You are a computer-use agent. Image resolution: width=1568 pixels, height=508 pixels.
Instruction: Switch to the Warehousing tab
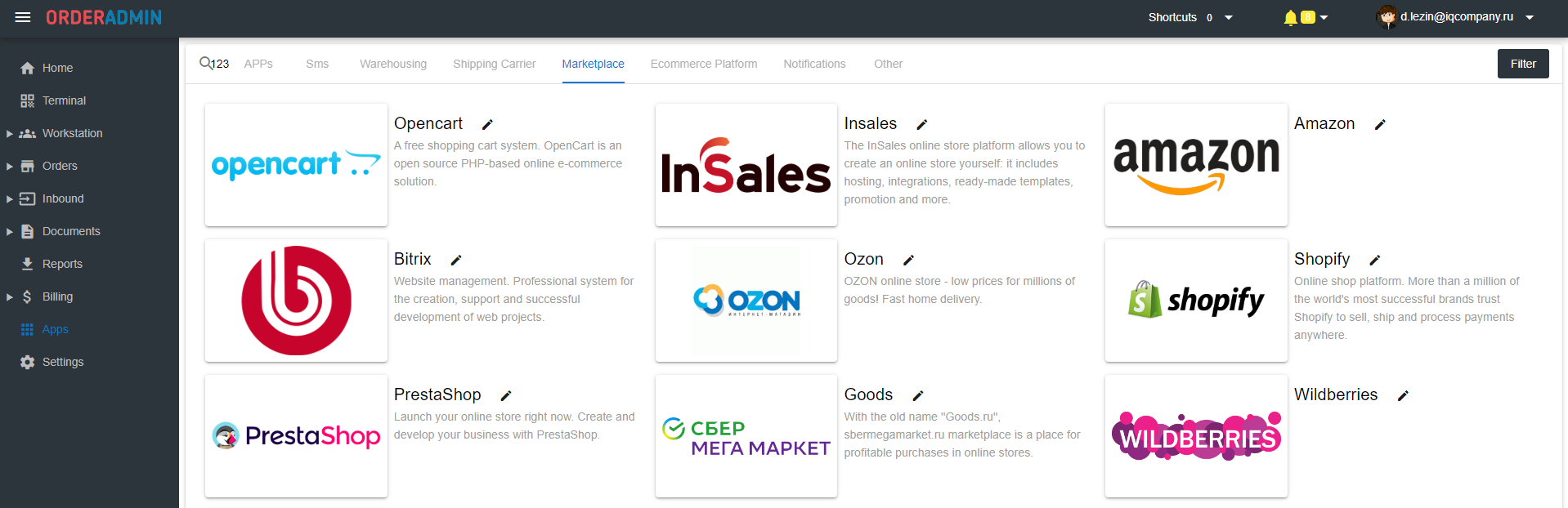click(x=393, y=64)
